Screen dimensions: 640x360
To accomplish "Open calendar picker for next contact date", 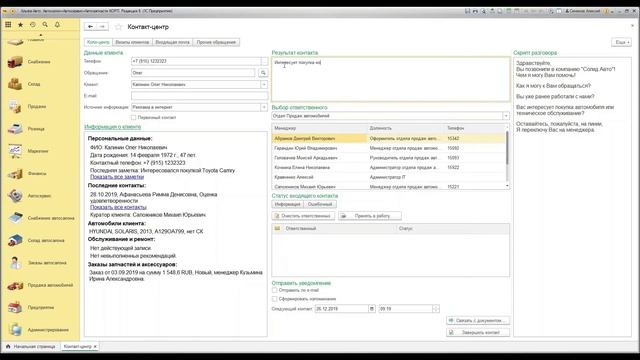I will click(372, 309).
